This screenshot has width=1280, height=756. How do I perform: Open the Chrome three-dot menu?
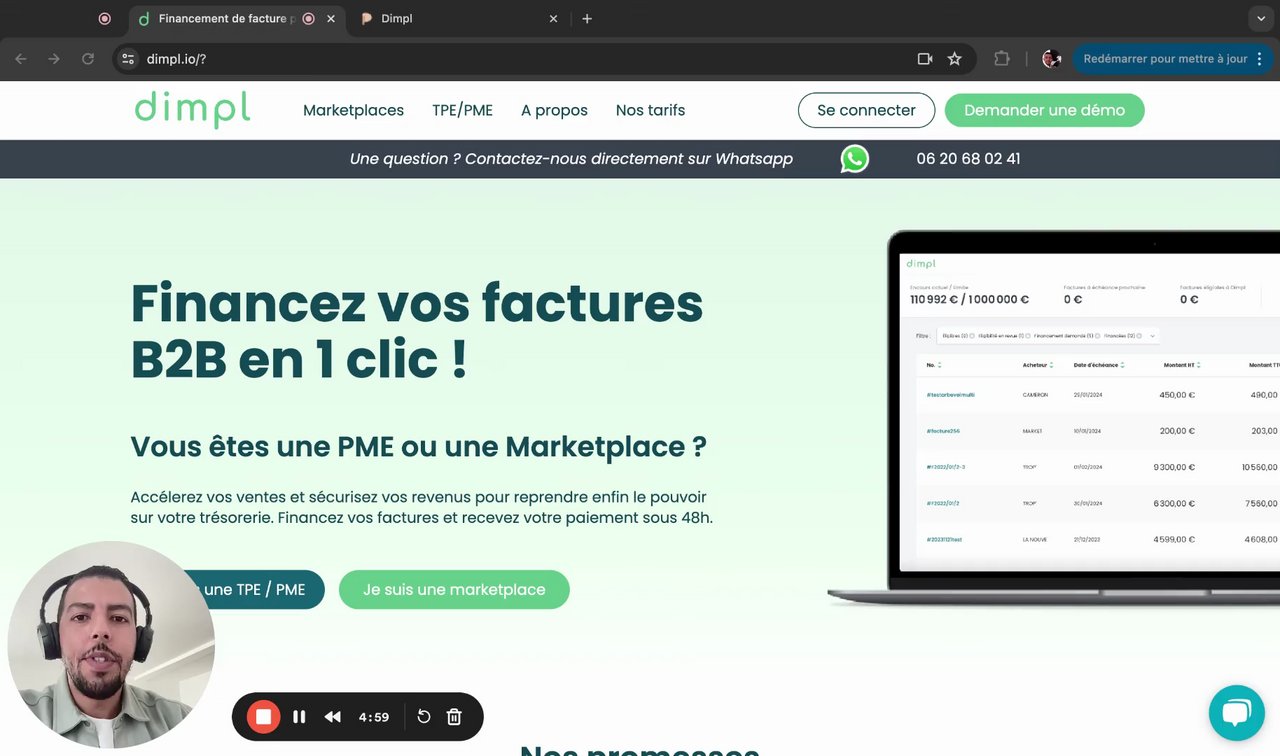pyautogui.click(x=1259, y=59)
